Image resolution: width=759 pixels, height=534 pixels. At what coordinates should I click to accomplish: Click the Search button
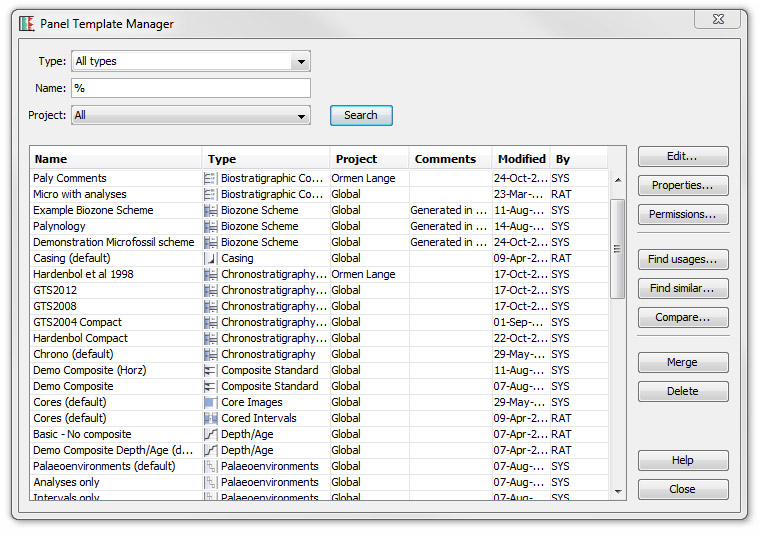[x=361, y=115]
